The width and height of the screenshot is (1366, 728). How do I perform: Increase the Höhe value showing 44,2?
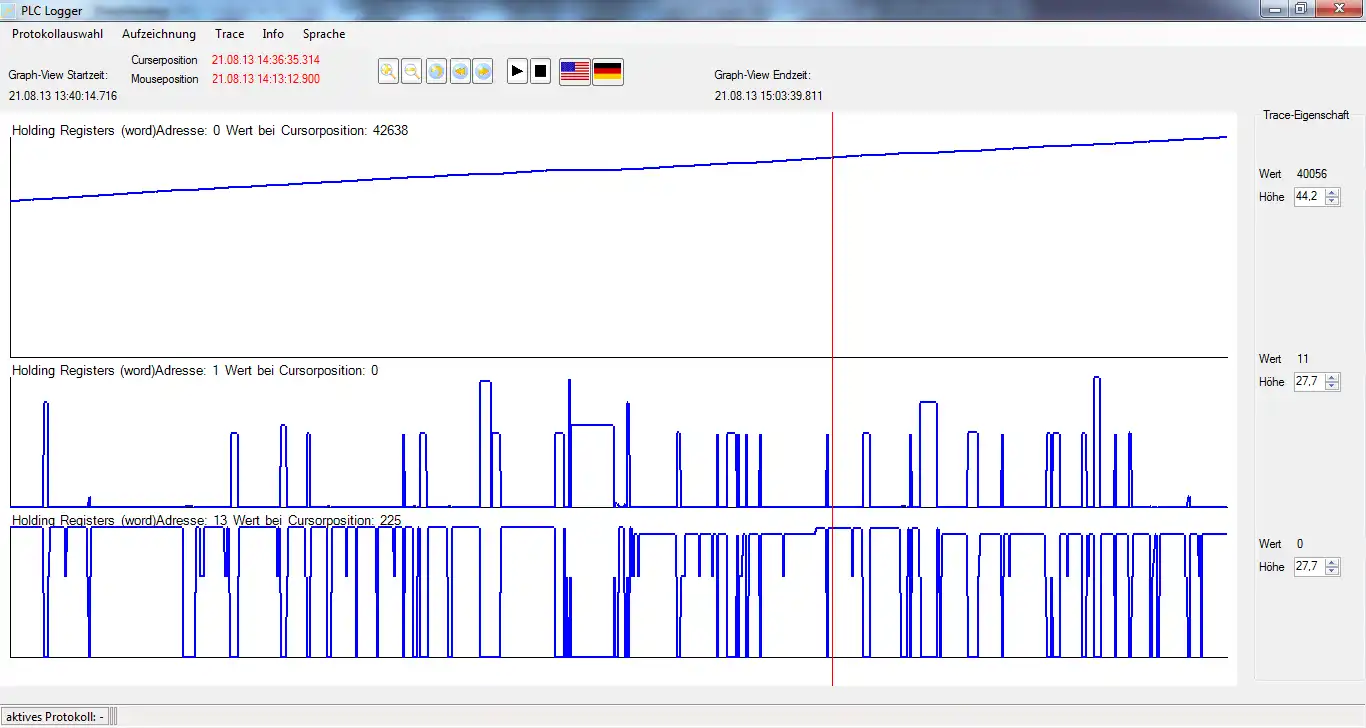[1332, 193]
